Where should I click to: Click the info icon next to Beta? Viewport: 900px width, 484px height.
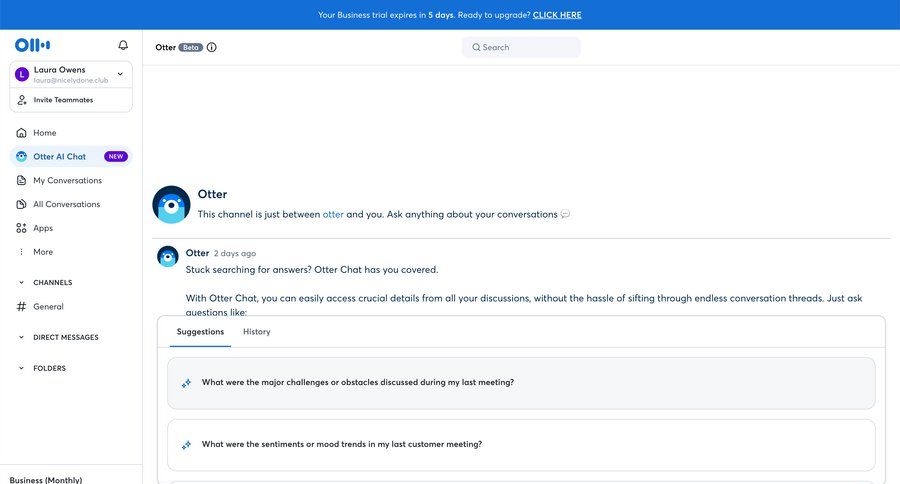[x=212, y=47]
